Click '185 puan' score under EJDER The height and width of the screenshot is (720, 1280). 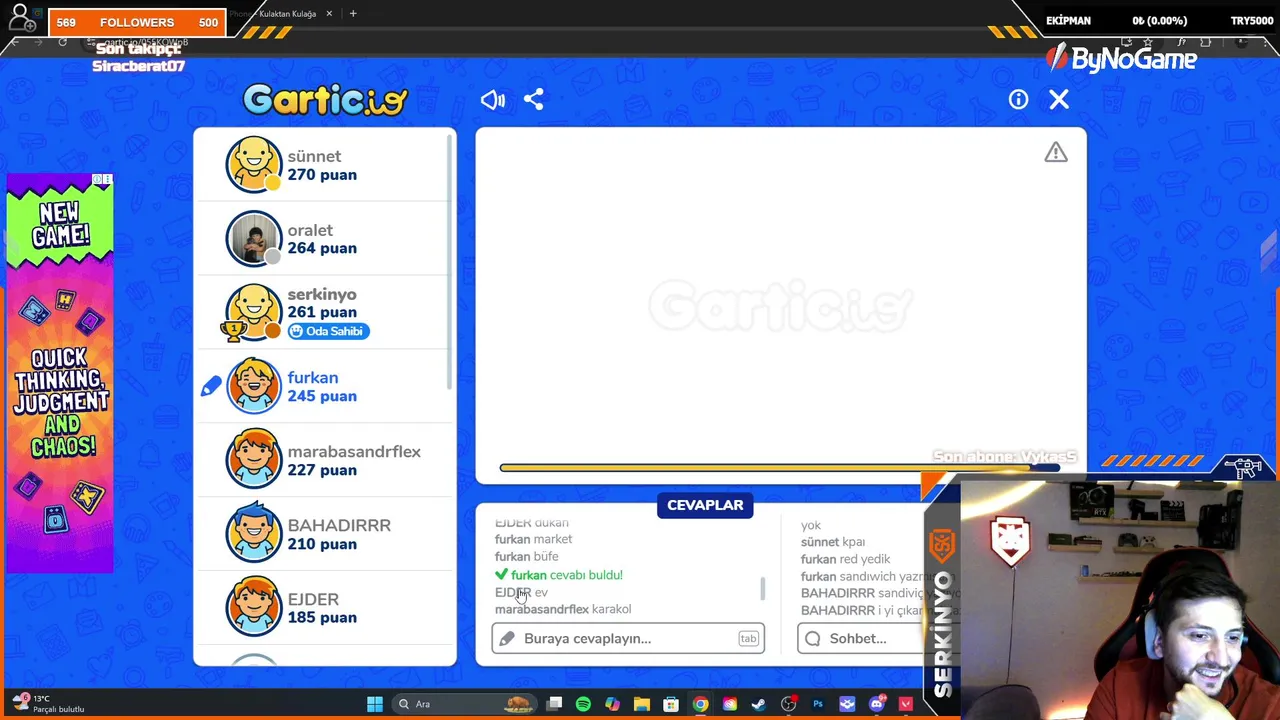pos(322,618)
